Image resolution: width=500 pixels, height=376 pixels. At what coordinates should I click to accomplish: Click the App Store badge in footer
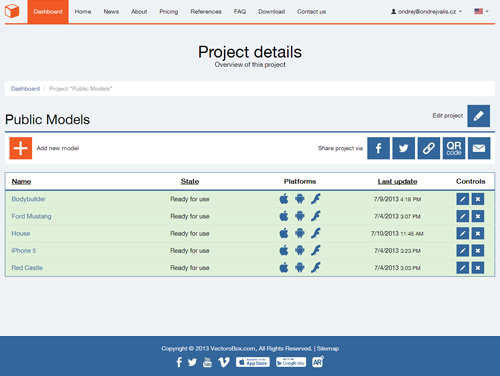253,362
